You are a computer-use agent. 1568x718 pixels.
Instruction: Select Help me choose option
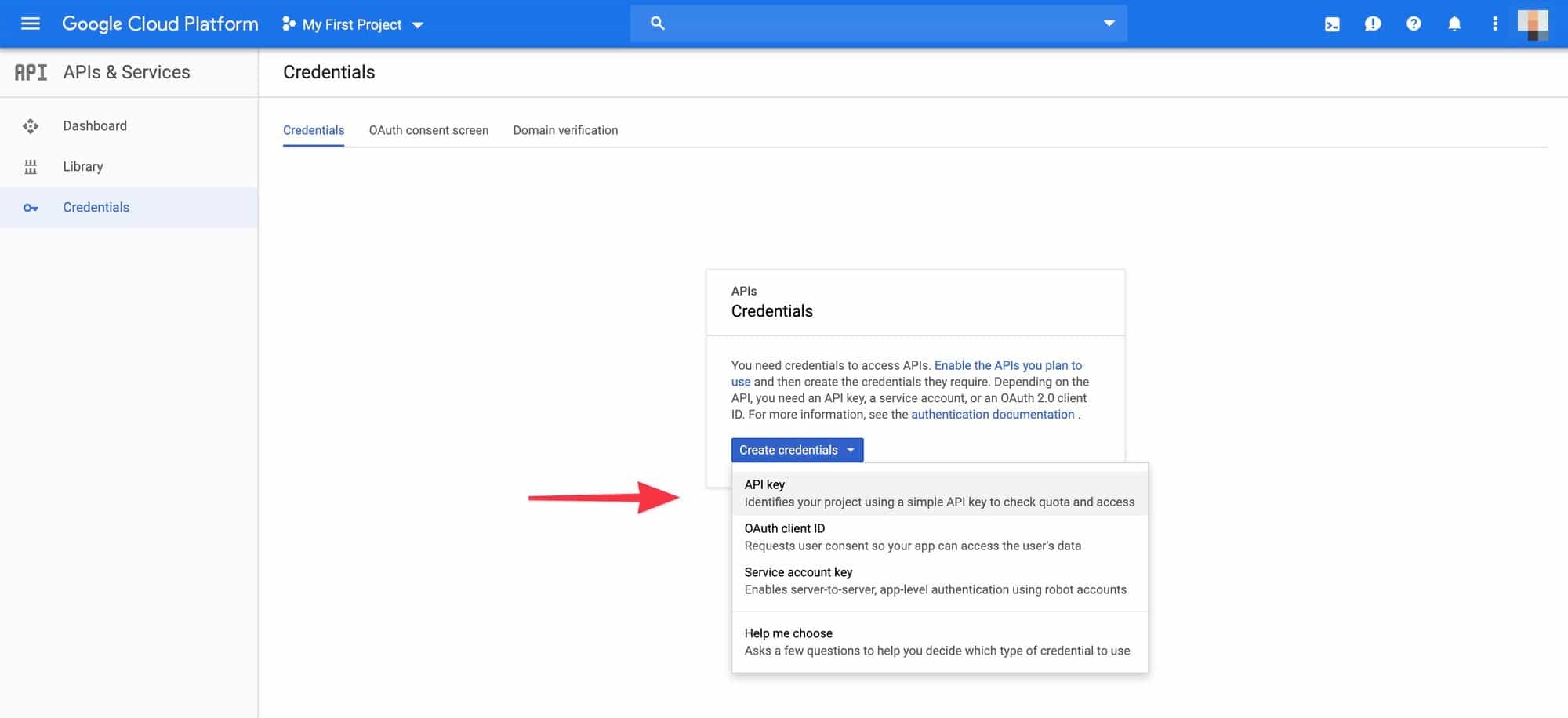coord(939,642)
